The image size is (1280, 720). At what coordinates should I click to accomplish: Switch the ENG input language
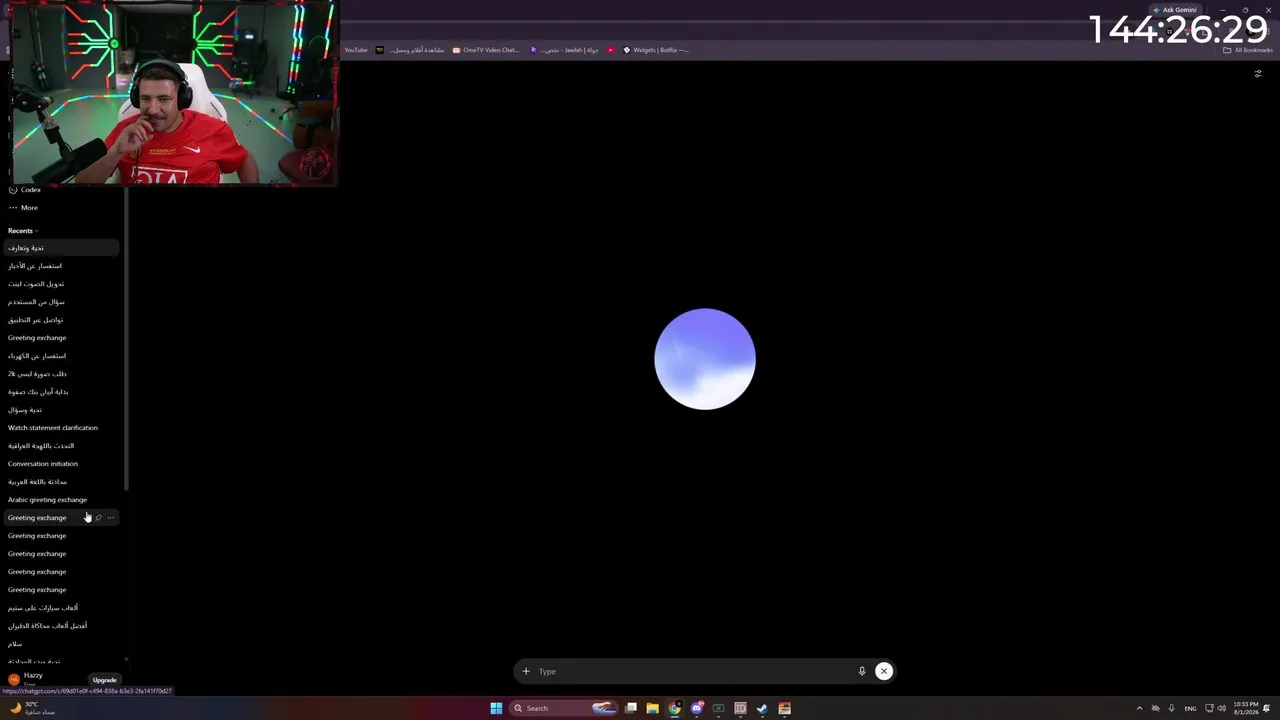(1190, 708)
